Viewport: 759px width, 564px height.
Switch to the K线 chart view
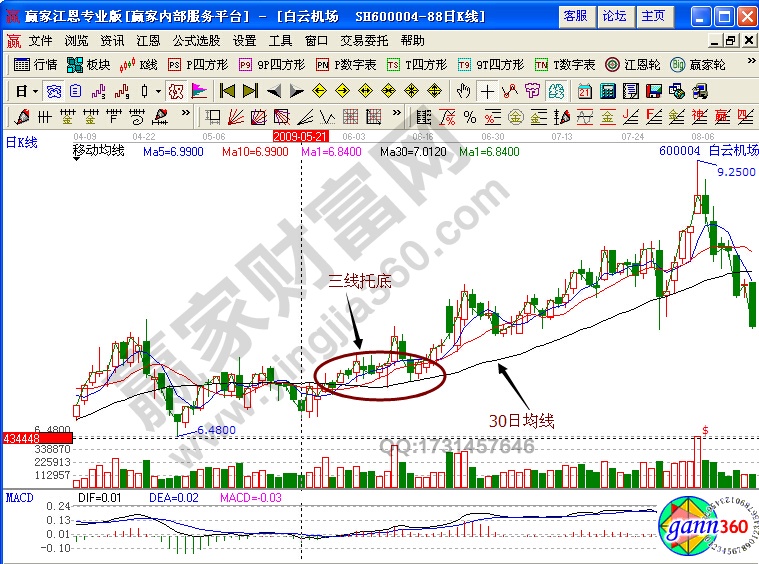[x=139, y=64]
